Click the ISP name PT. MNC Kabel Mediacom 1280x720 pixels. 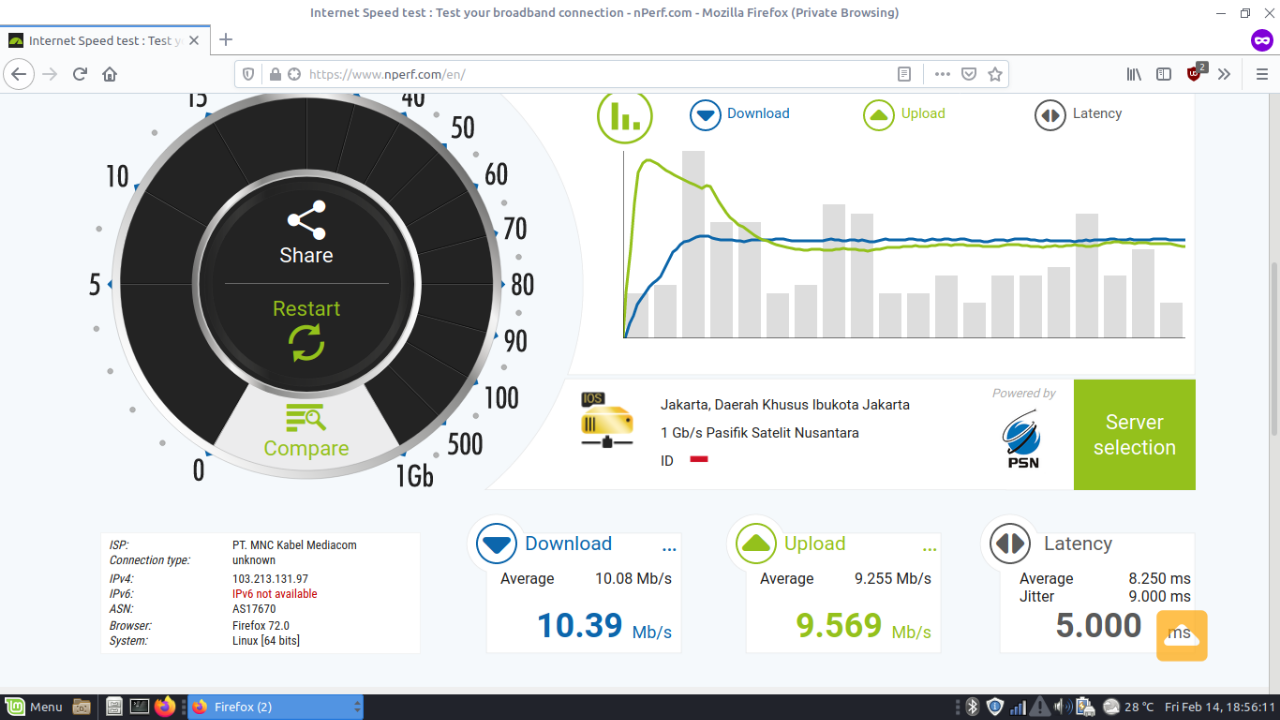pyautogui.click(x=294, y=545)
